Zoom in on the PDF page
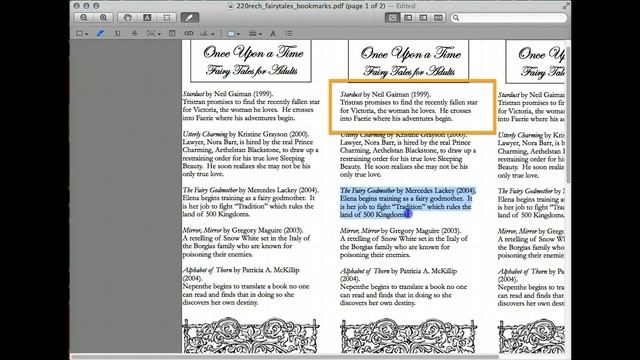 coord(103,18)
